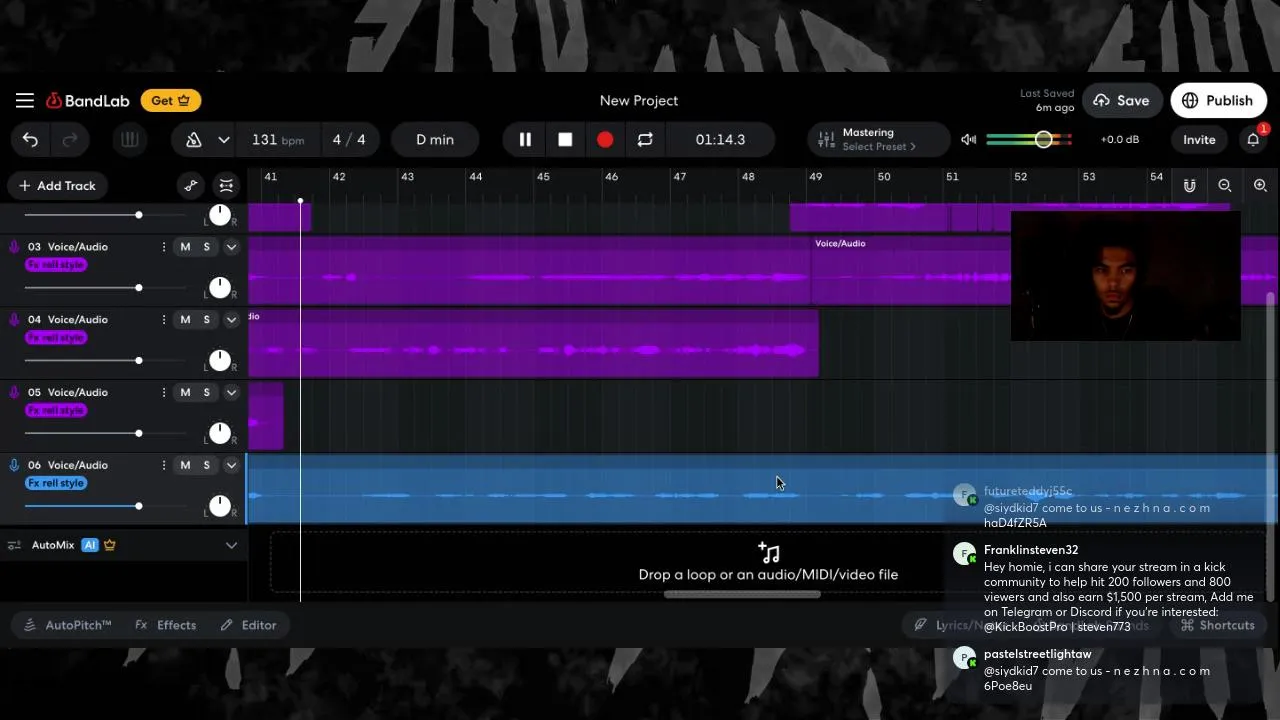Open metronome settings dropdown arrow
Viewport: 1280px width, 720px height.
(224, 140)
